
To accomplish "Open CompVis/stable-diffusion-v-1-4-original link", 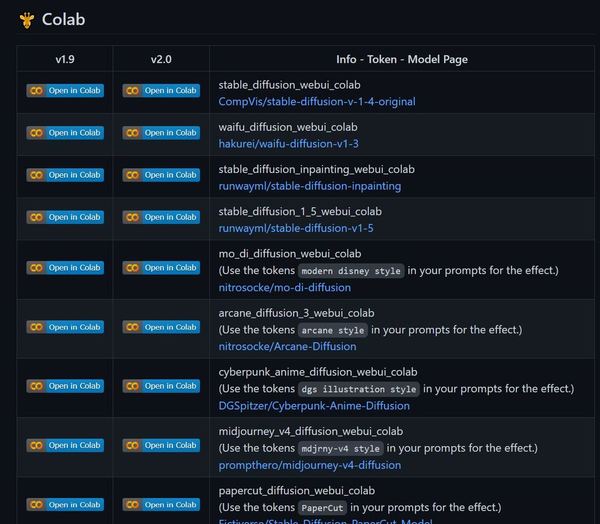I will point(317,102).
